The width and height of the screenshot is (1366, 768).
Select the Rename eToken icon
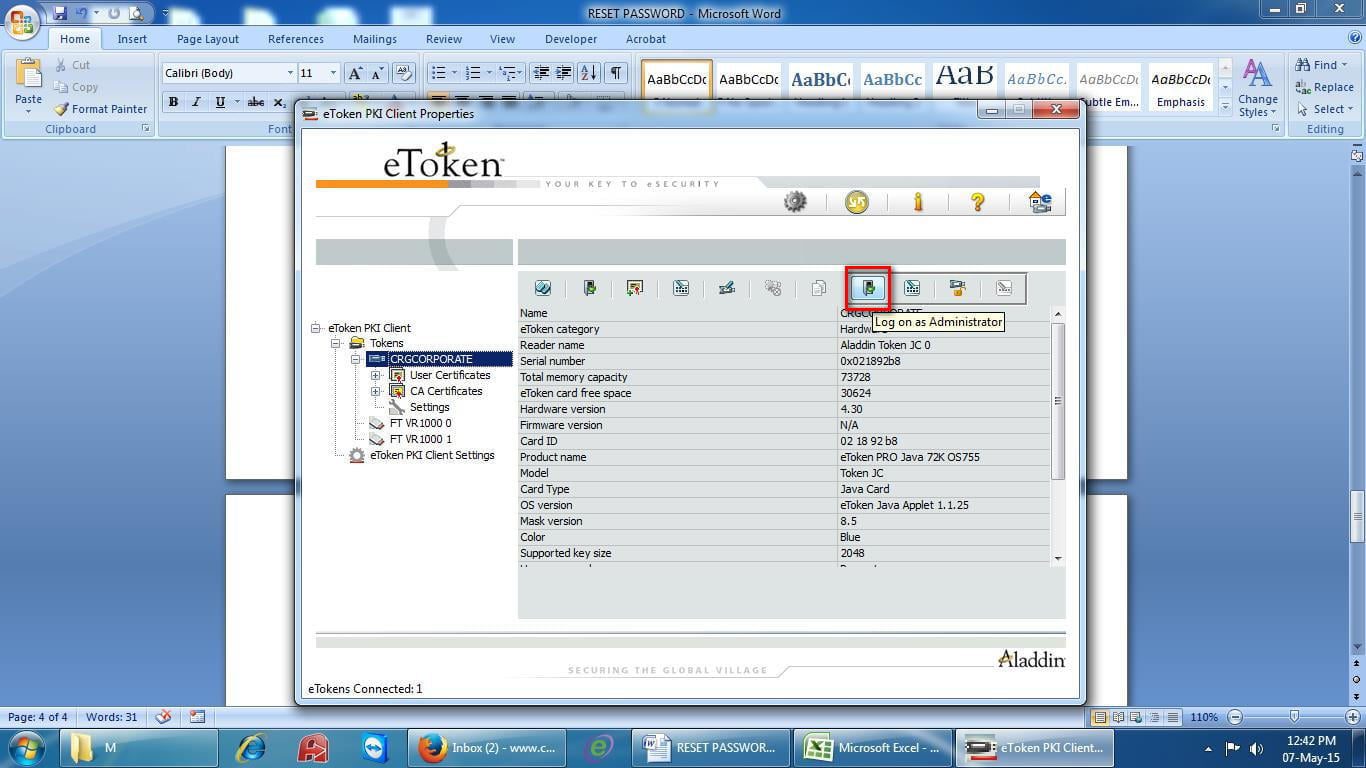point(727,288)
